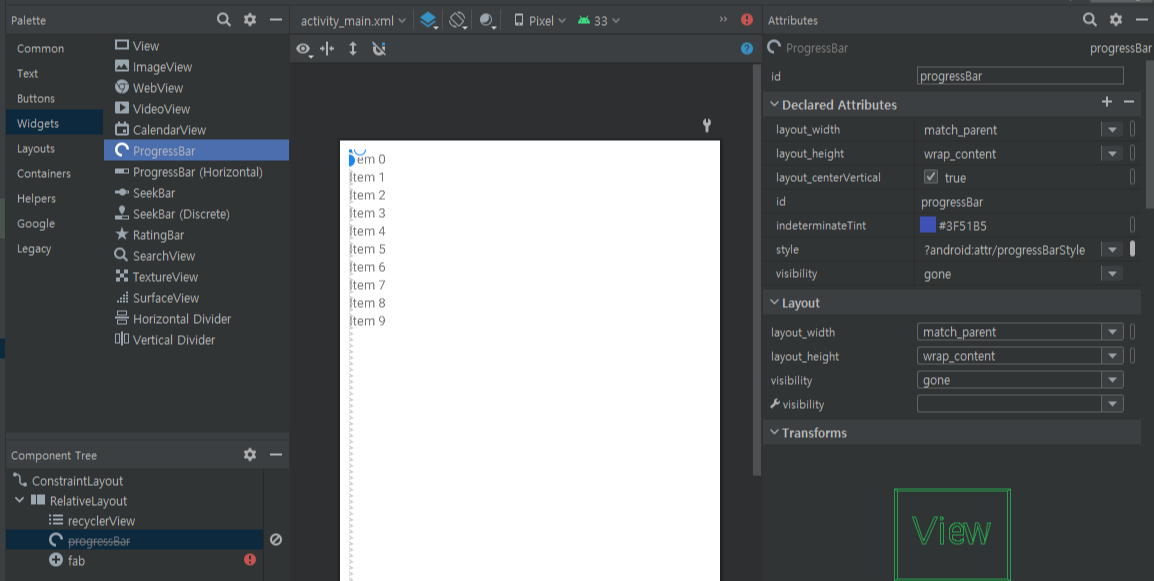Image resolution: width=1154 pixels, height=581 pixels.
Task: Toggle autoconnect magnet icon
Action: 379,49
